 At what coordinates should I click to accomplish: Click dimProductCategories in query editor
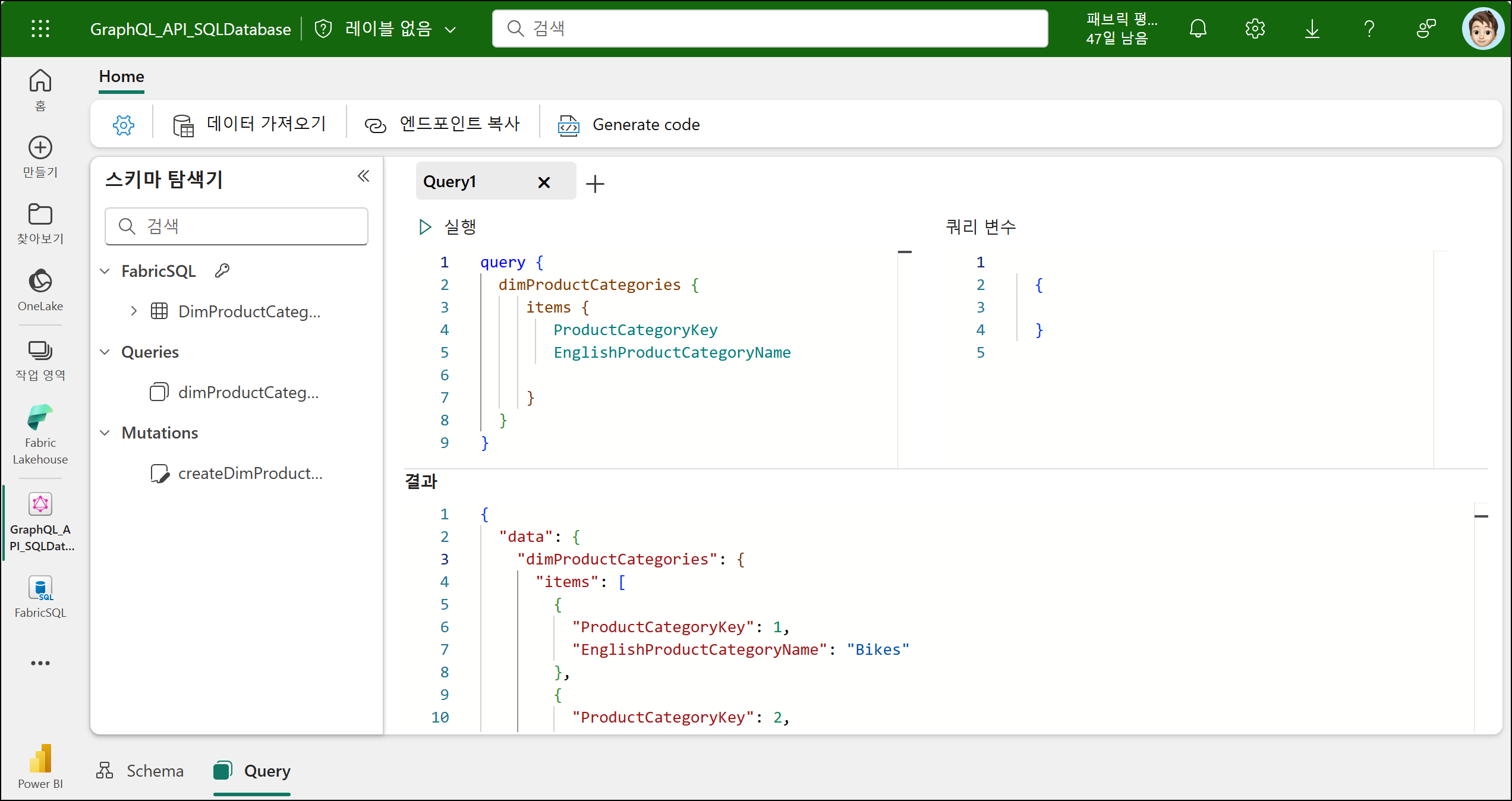point(590,285)
